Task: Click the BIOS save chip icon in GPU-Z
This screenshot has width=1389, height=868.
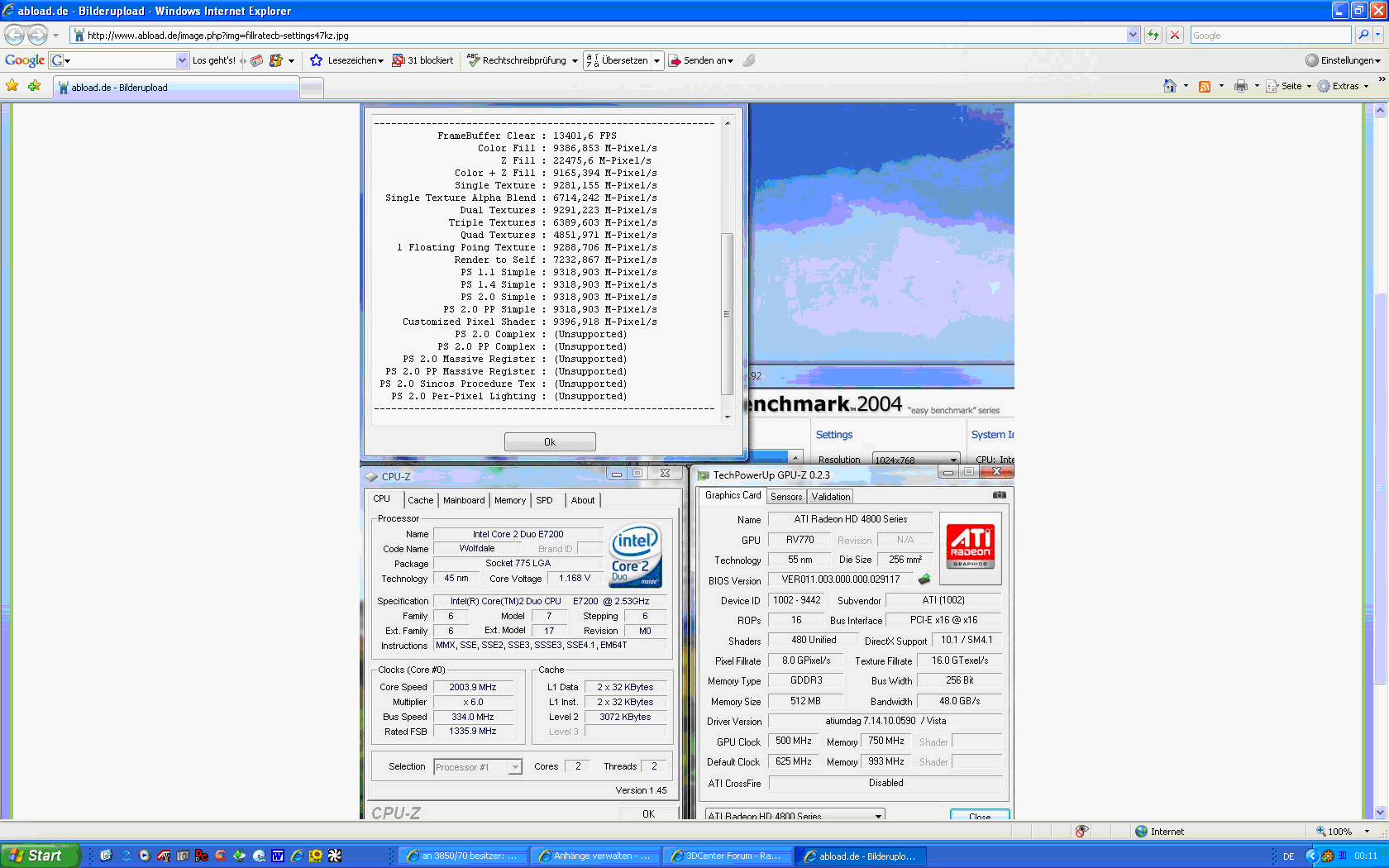Action: (924, 579)
